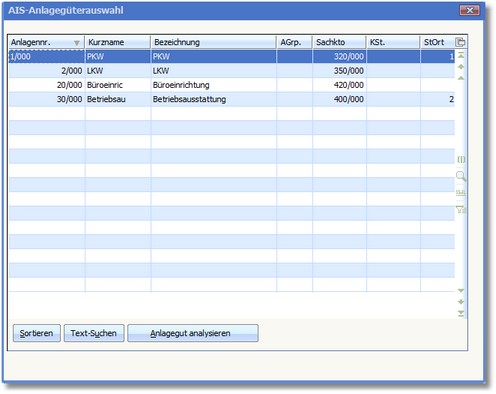Toggle sort arrow in Anlagennr. column header
Viewport: 496px width, 394px height.
pyautogui.click(x=77, y=43)
